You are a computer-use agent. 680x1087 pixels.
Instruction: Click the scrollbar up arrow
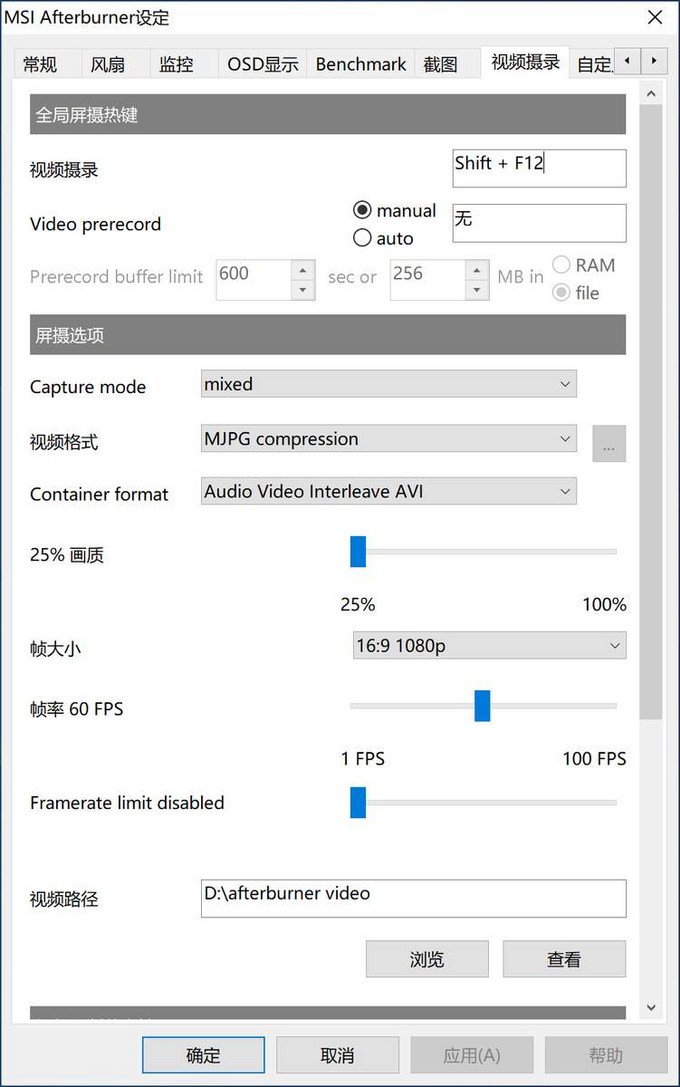tap(651, 94)
